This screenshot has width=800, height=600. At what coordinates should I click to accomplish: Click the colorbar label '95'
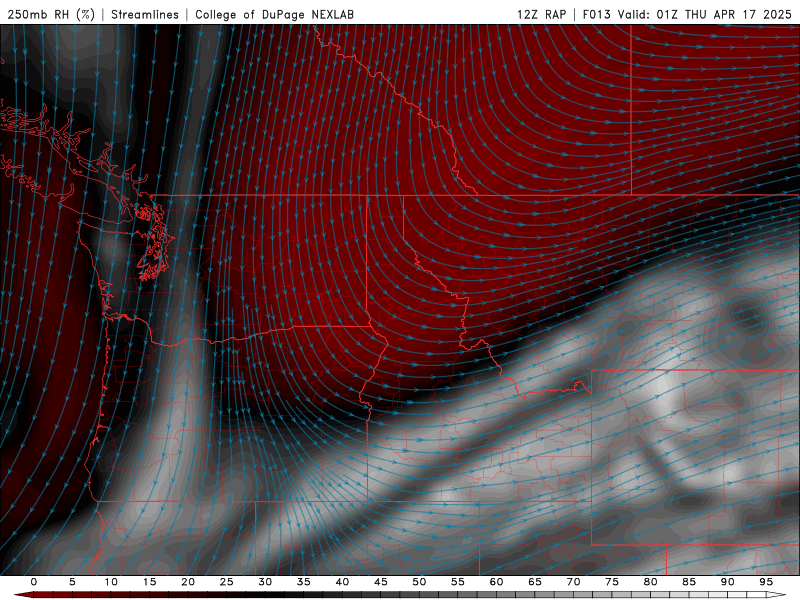pyautogui.click(x=766, y=582)
